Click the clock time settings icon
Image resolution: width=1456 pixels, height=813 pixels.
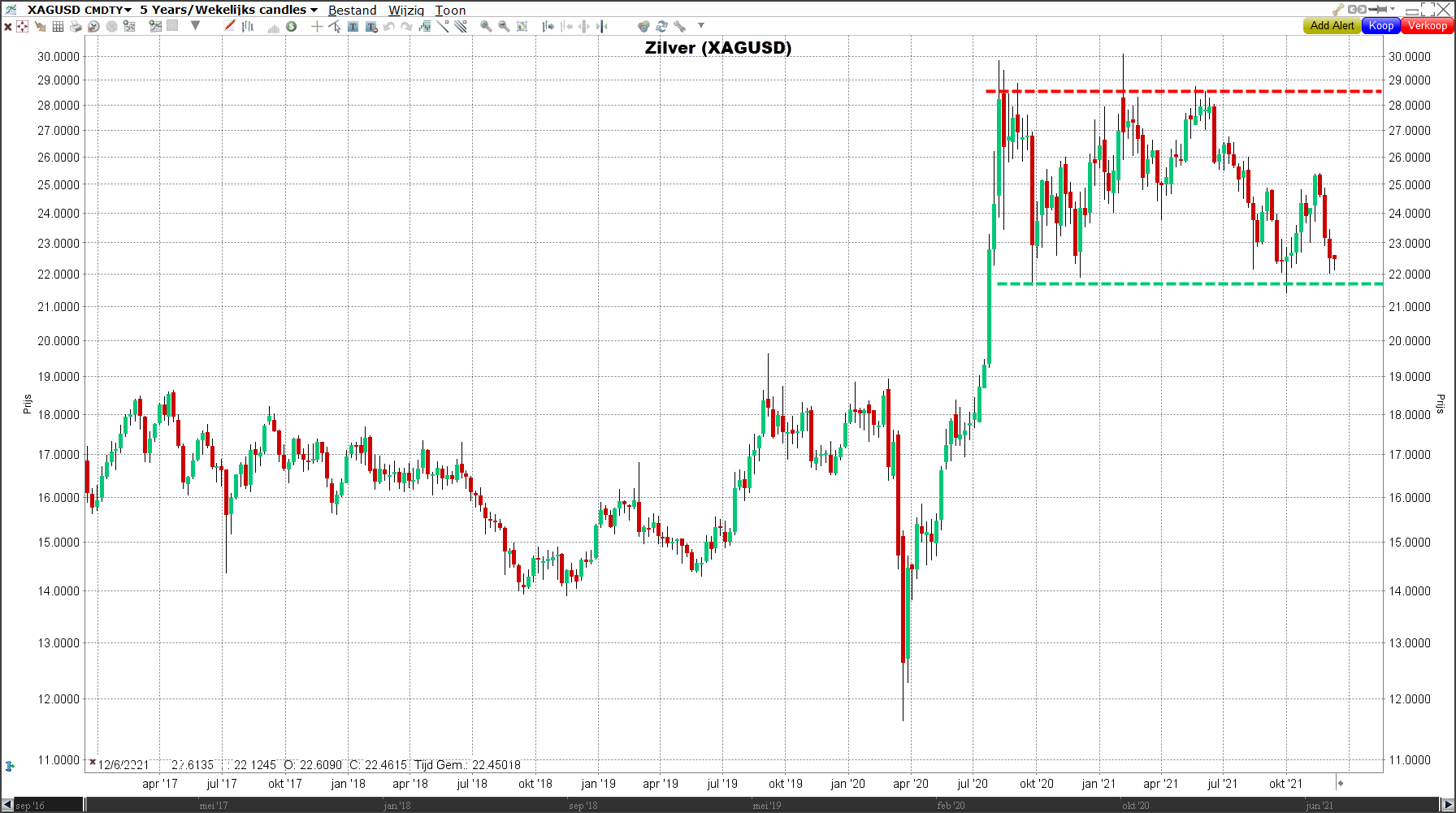(x=93, y=26)
